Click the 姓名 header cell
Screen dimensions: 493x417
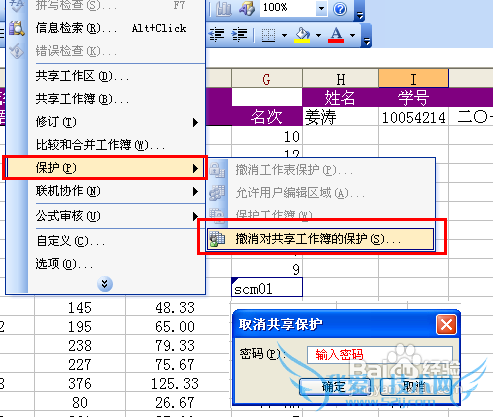tap(340, 97)
